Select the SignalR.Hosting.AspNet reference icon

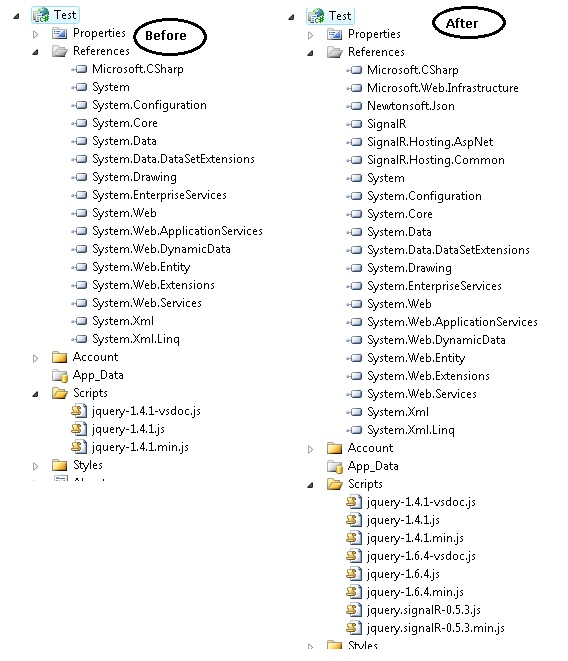click(x=354, y=142)
